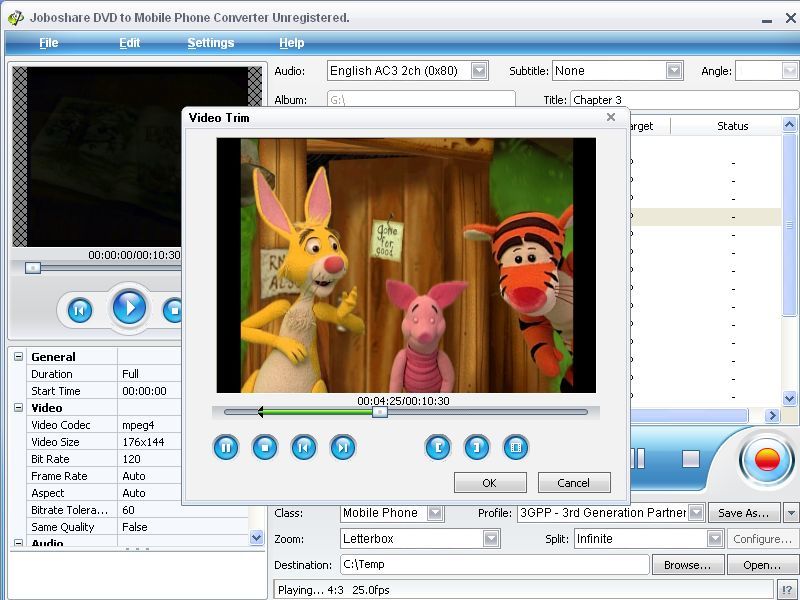Confirm trim settings with OK
The width and height of the screenshot is (800, 600).
pyautogui.click(x=490, y=482)
